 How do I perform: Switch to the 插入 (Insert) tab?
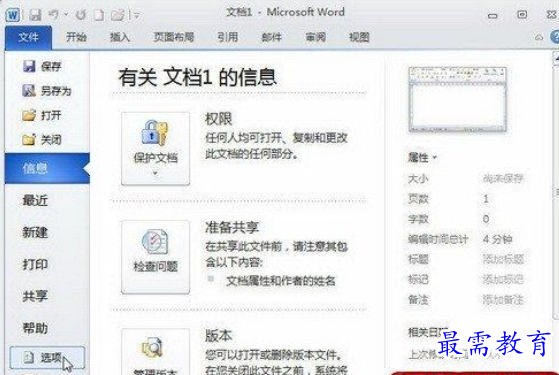click(x=119, y=37)
